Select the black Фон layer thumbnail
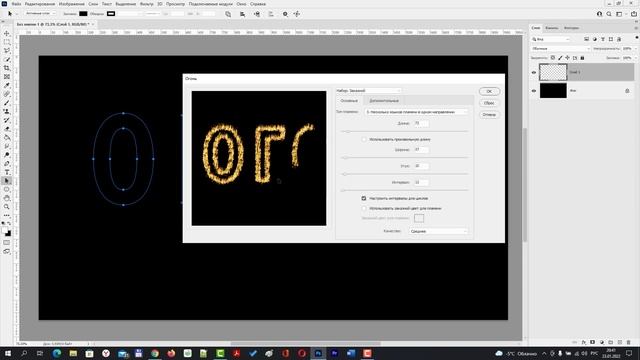Screen dimensions: 640x360 point(553,91)
